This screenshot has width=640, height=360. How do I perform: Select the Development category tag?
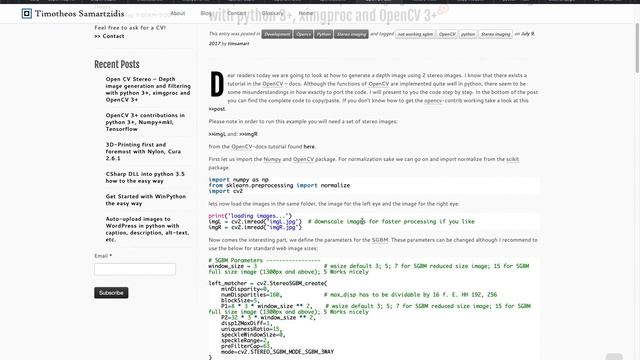(277, 34)
